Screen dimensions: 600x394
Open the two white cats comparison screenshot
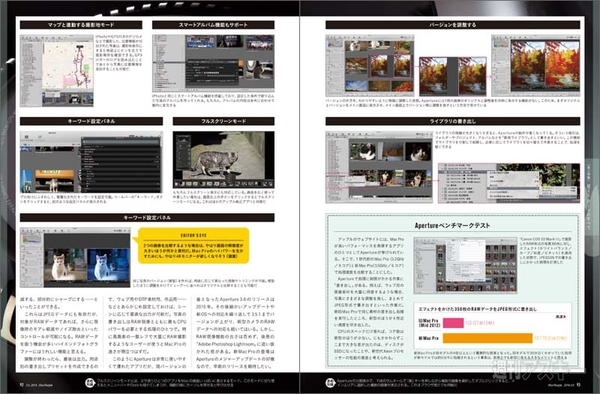[x=75, y=257]
